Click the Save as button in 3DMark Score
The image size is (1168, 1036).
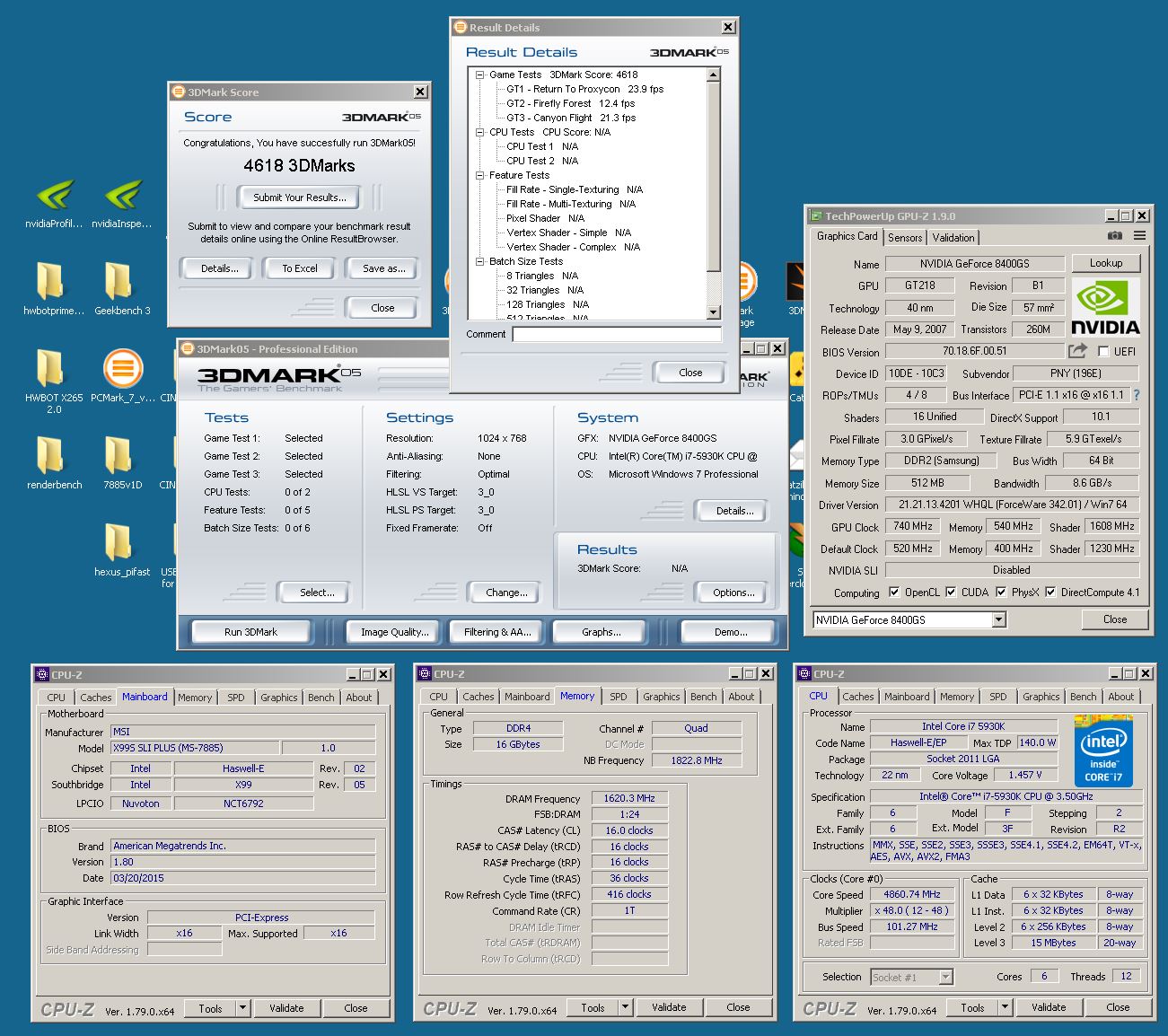[x=384, y=268]
